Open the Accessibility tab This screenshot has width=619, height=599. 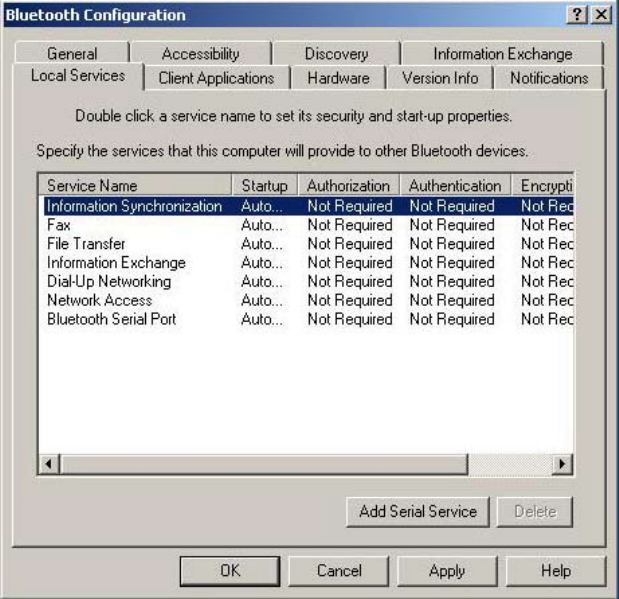pos(201,54)
